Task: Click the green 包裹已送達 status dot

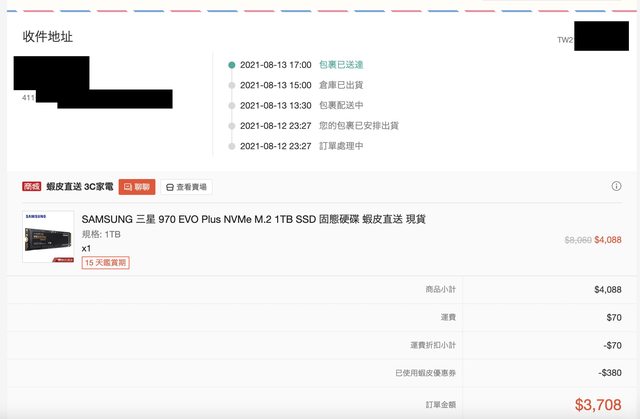Action: [x=231, y=65]
